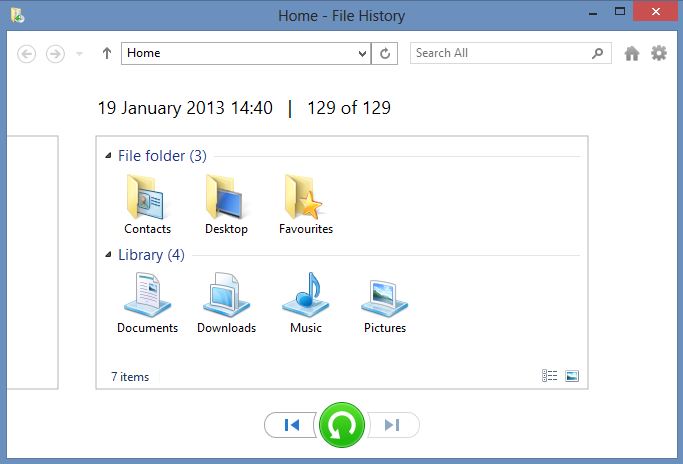Expand the address bar dropdown chevron
The image size is (683, 464).
pos(362,54)
